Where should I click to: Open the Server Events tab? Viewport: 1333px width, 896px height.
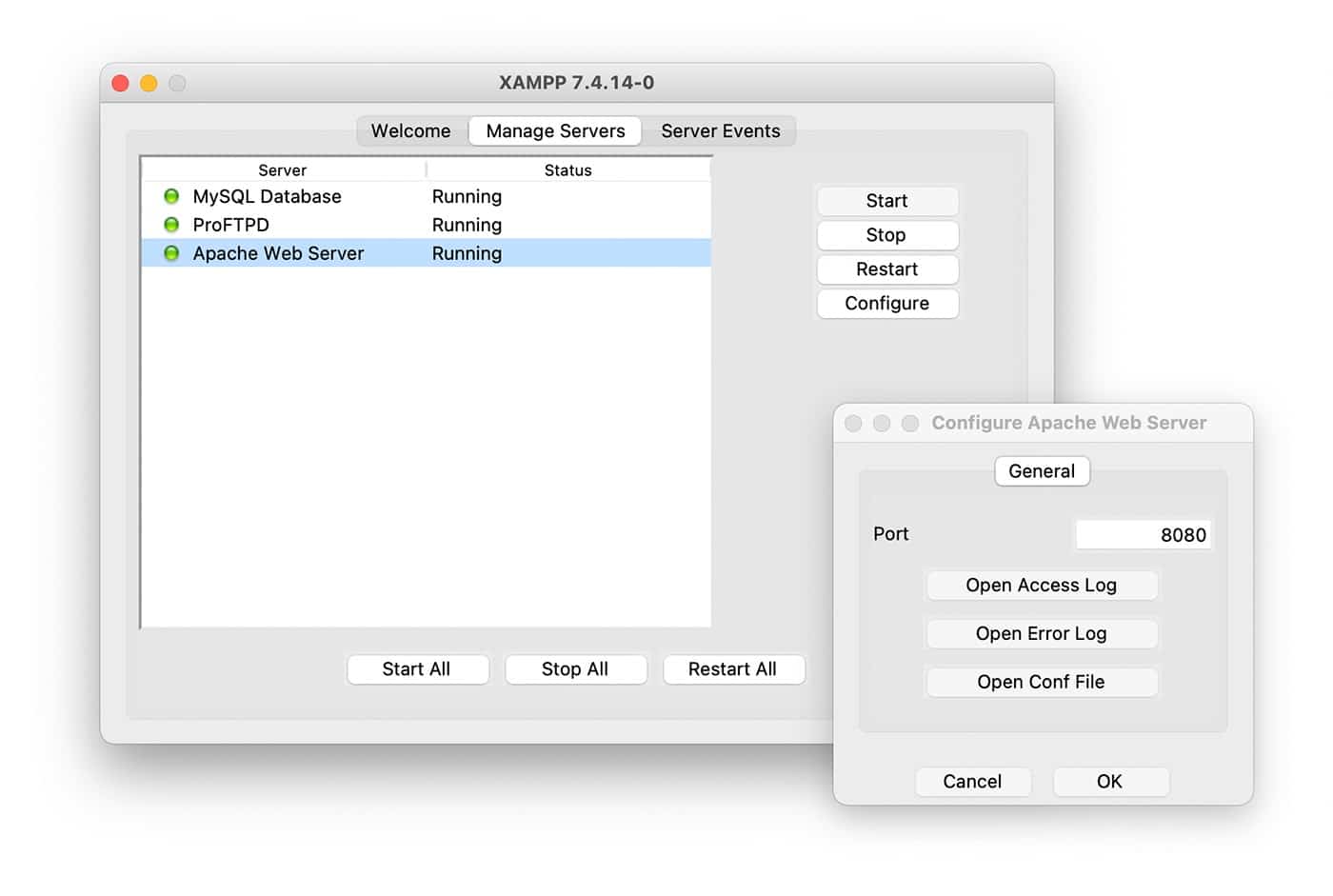[x=721, y=130]
